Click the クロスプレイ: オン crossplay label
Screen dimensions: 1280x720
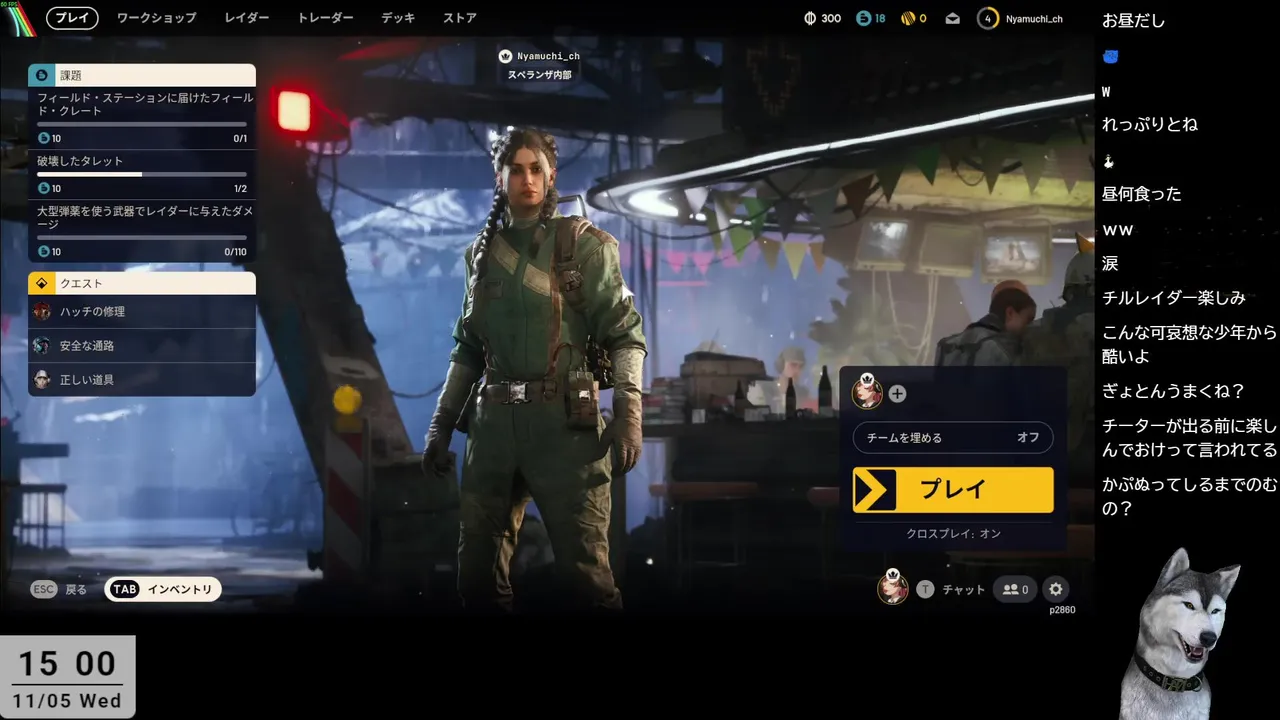[953, 534]
